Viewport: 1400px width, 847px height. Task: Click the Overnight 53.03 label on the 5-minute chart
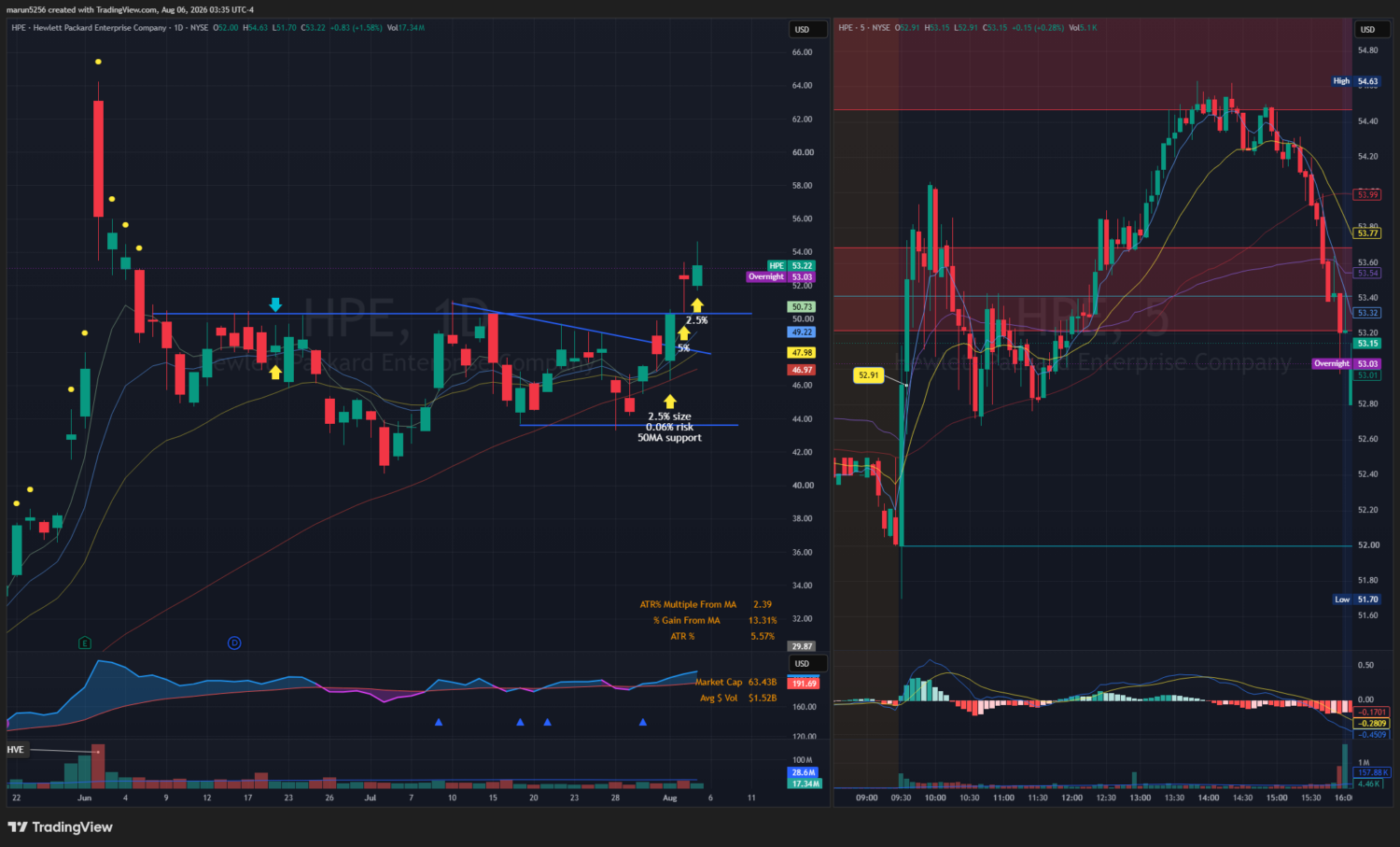[x=1346, y=364]
